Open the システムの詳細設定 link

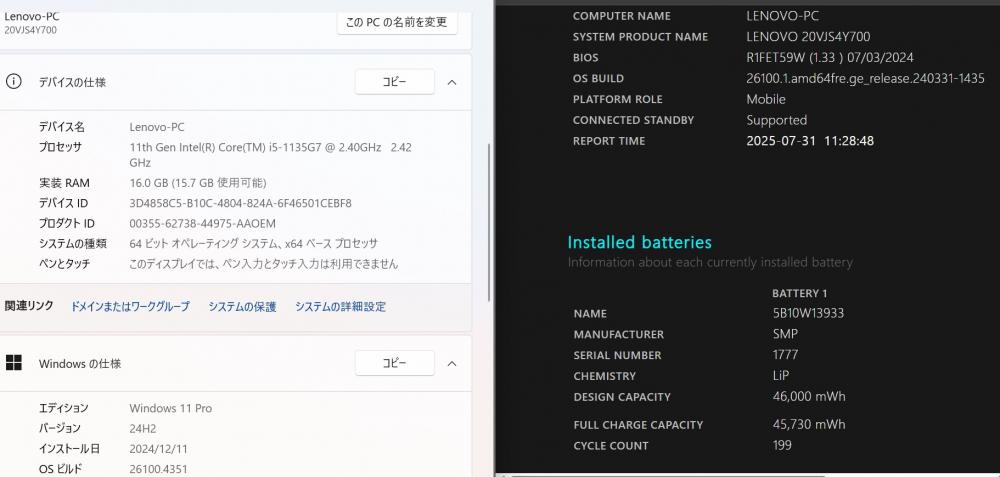tap(340, 307)
